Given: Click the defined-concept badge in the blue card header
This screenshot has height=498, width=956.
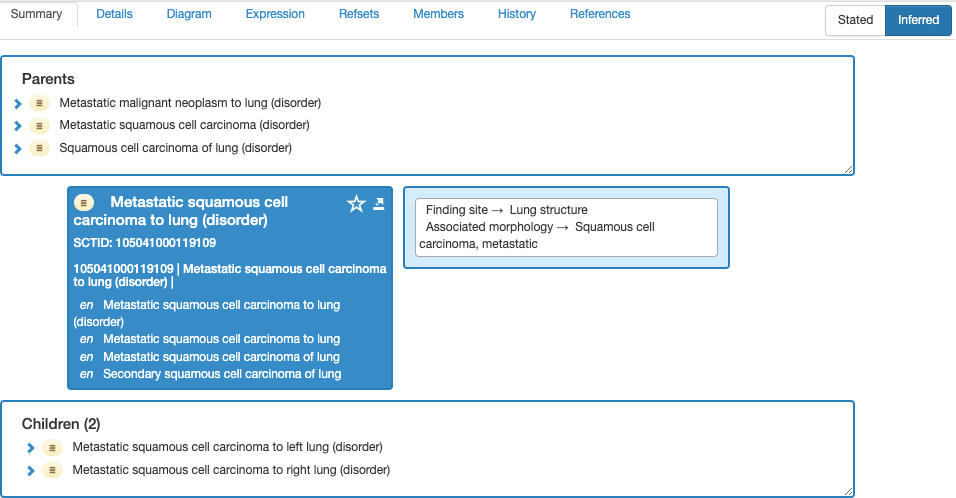Looking at the screenshot, I should [x=84, y=202].
